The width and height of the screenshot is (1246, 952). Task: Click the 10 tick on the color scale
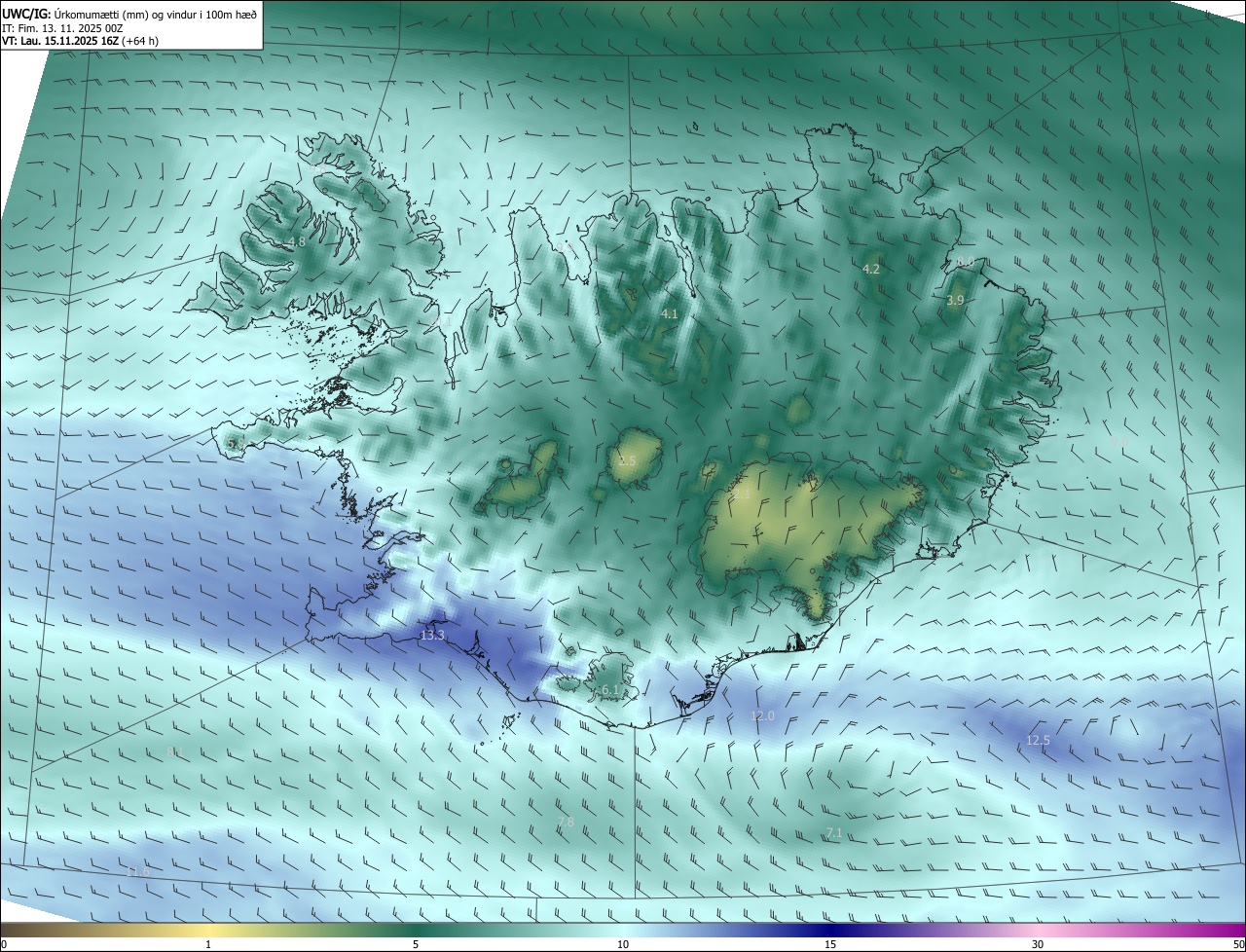tap(623, 944)
